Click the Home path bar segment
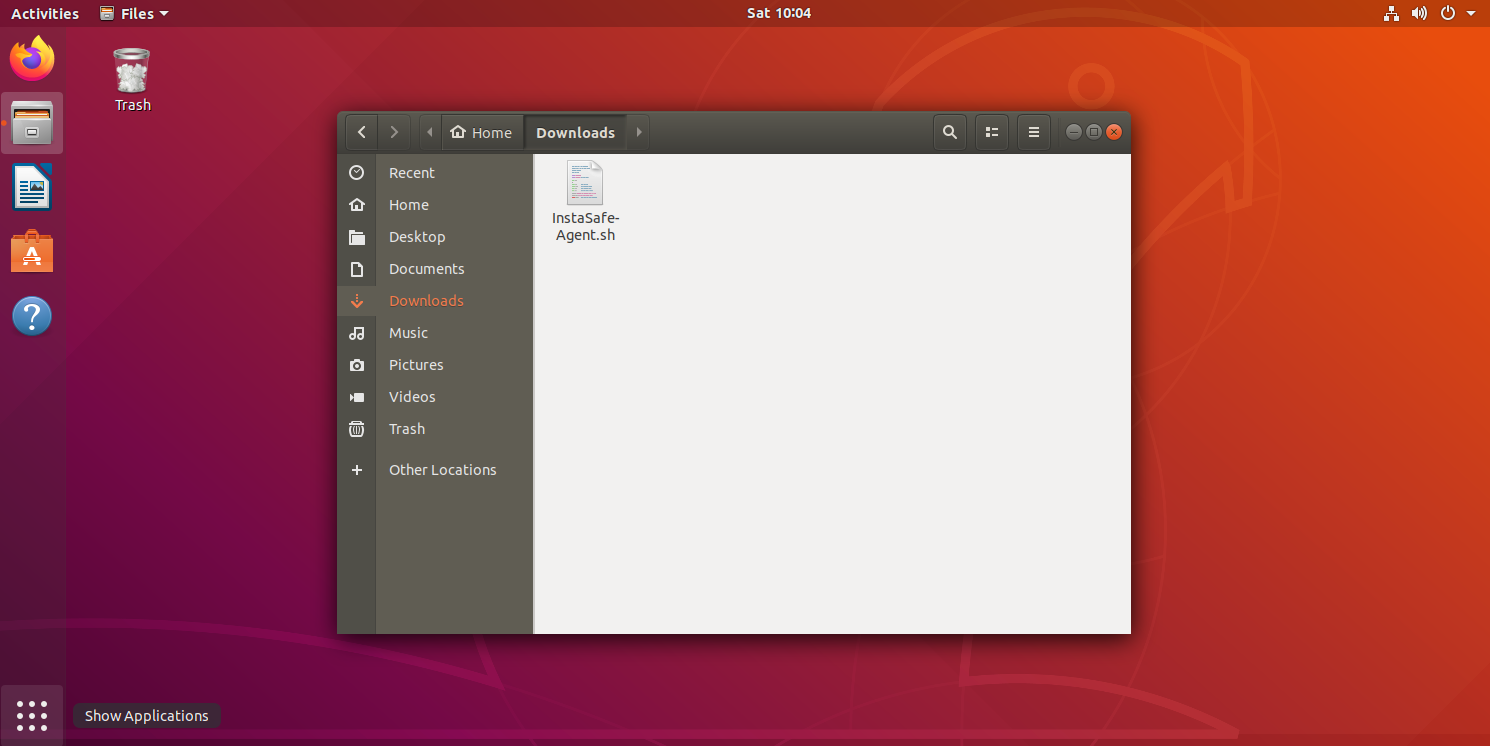The height and width of the screenshot is (746, 1490). (x=481, y=132)
